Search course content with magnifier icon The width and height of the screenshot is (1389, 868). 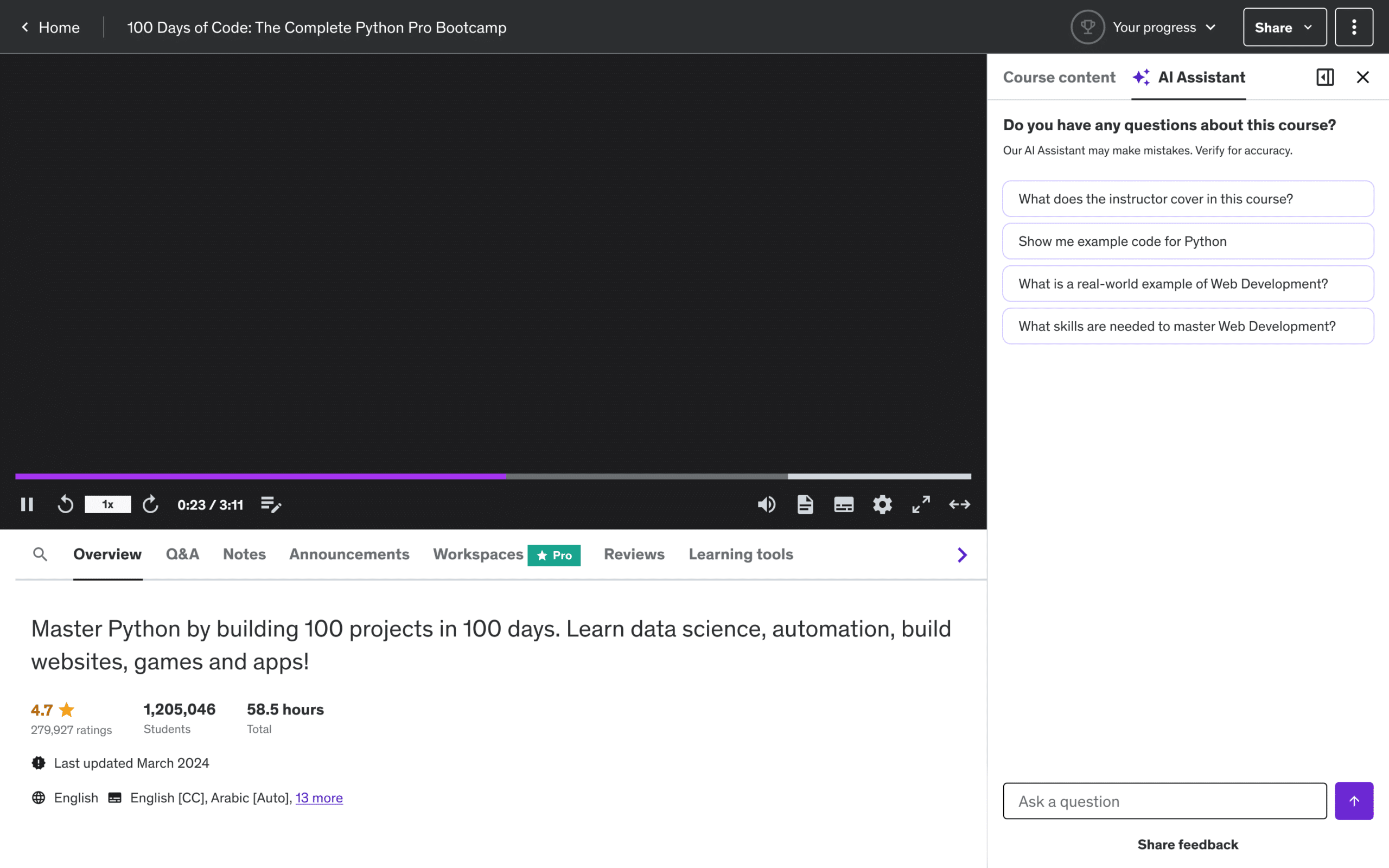(x=40, y=554)
